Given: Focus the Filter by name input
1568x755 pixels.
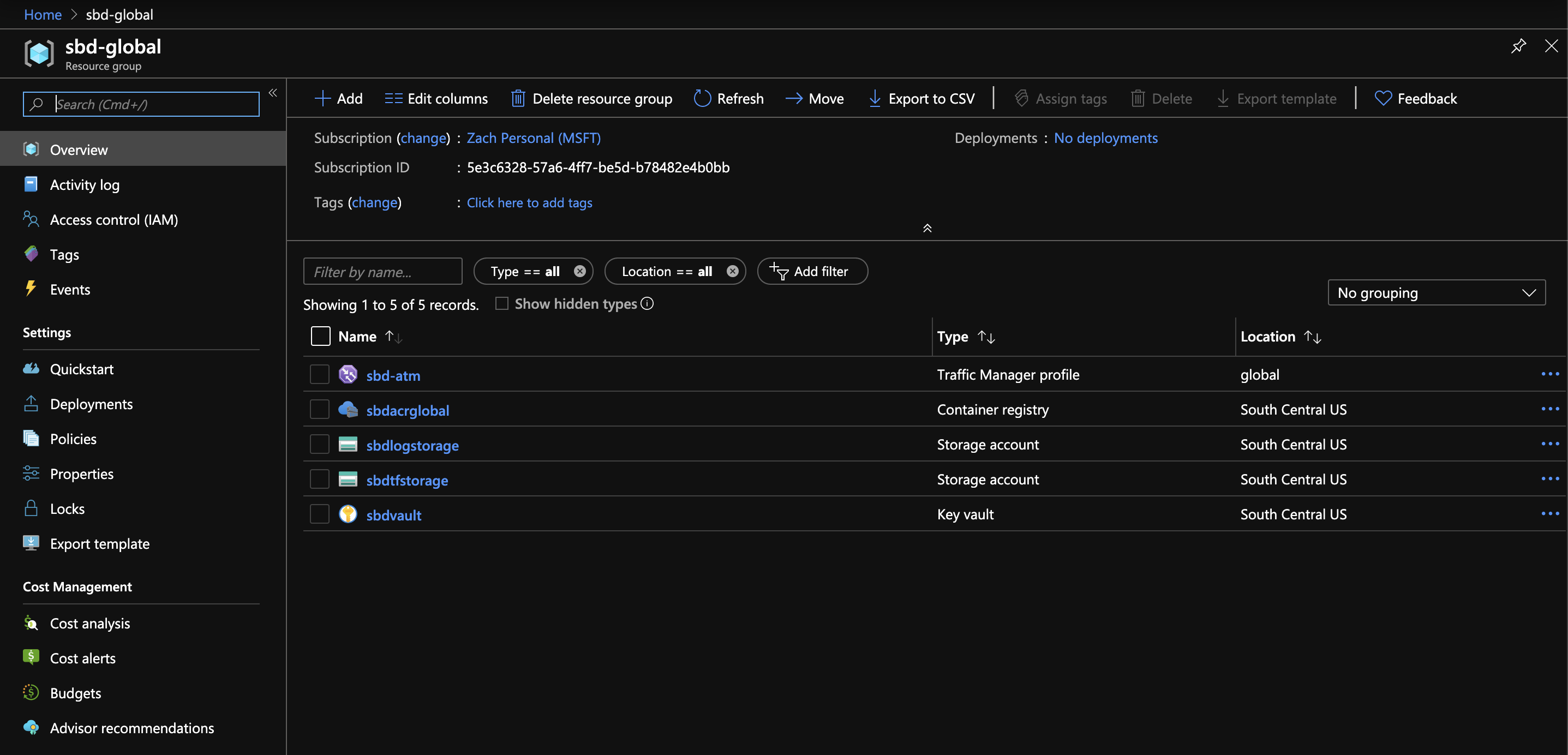Looking at the screenshot, I should click(382, 271).
